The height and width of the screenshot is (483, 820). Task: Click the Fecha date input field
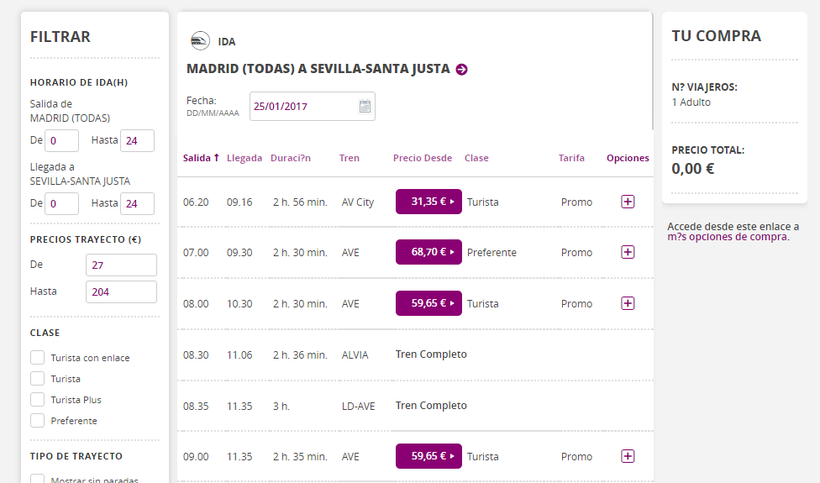tap(303, 106)
